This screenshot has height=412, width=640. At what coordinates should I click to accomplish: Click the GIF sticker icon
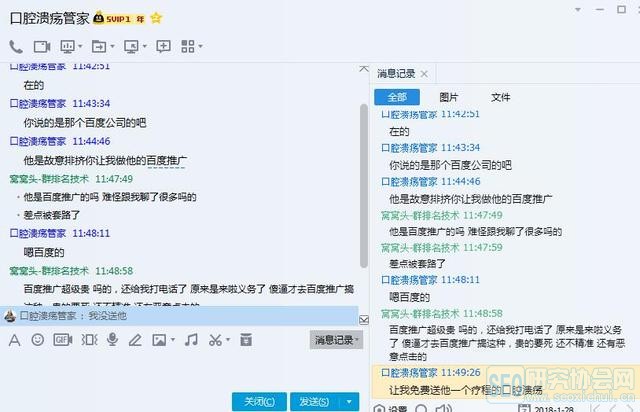pos(62,340)
